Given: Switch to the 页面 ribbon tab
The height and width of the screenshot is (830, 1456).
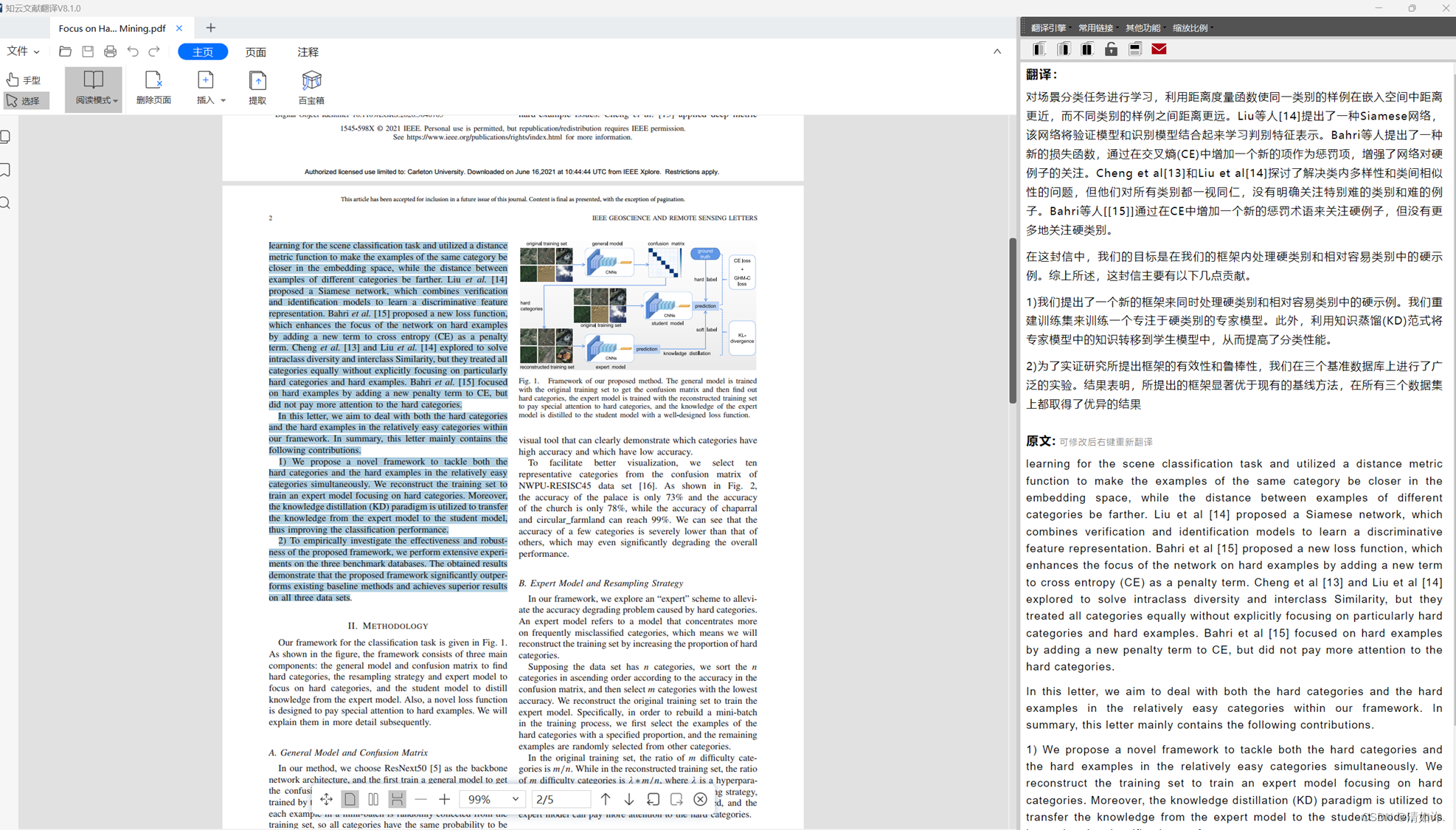Looking at the screenshot, I should tap(255, 52).
